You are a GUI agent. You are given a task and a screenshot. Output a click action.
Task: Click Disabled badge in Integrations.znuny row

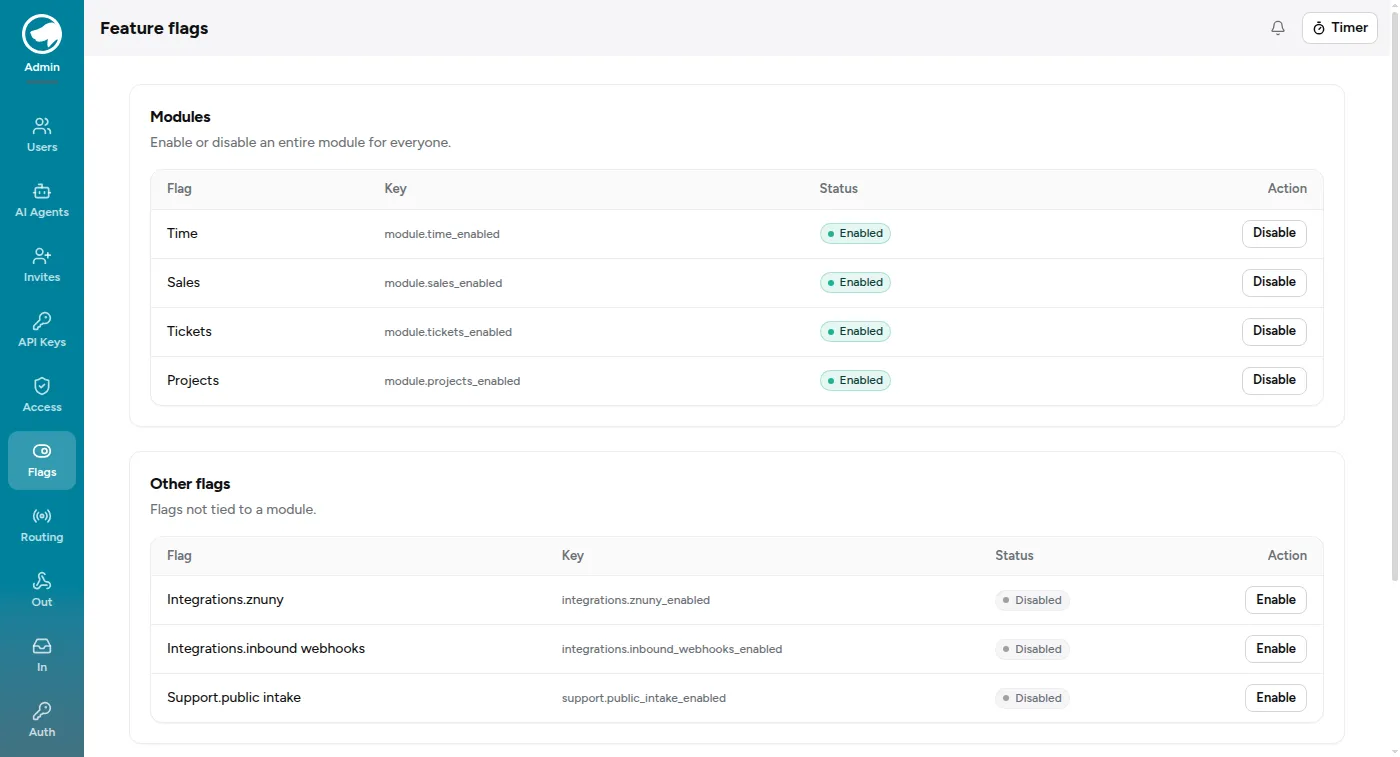1032,600
